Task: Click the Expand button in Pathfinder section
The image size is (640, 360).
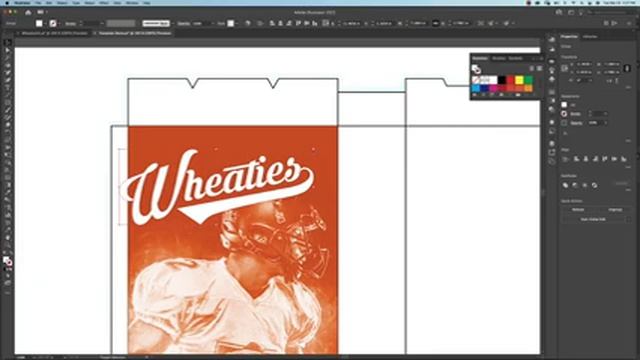Action: 622,184
